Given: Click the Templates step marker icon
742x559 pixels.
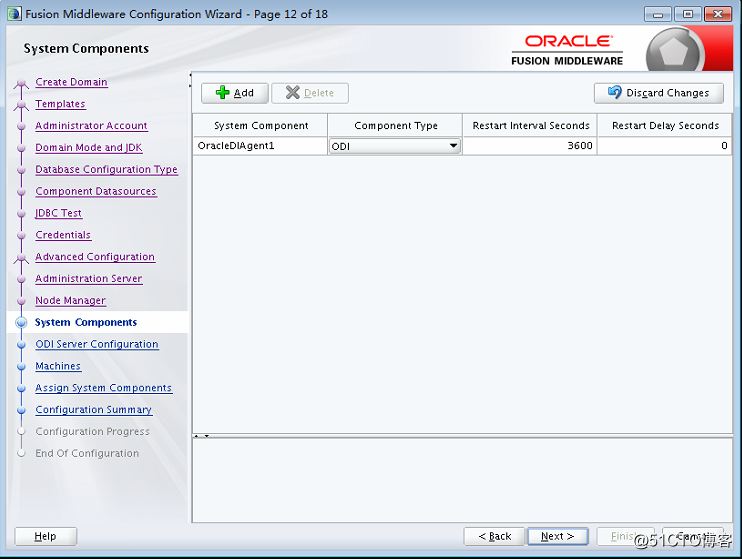Looking at the screenshot, I should tap(21, 106).
